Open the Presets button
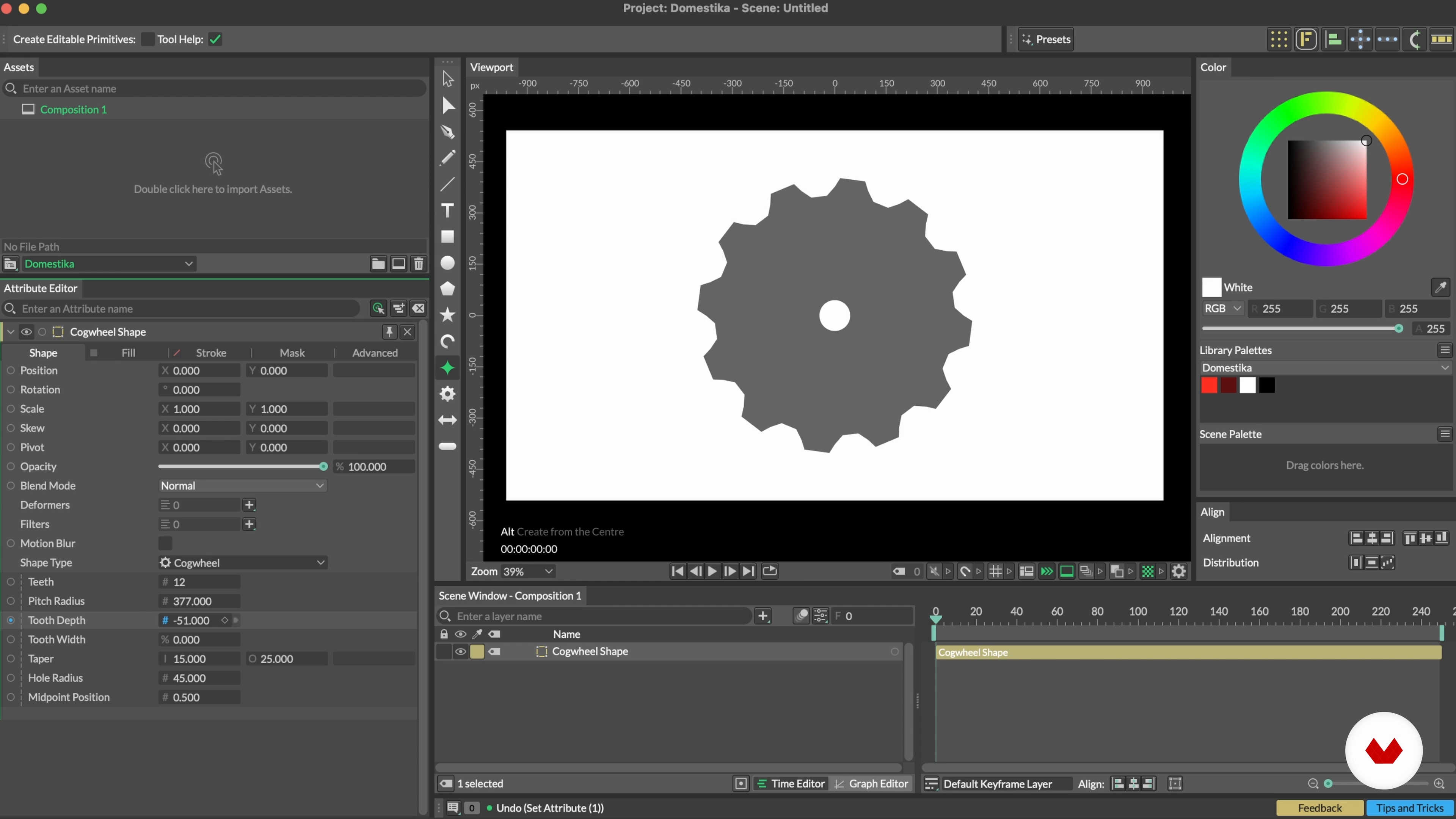The width and height of the screenshot is (1456, 819). (x=1046, y=39)
